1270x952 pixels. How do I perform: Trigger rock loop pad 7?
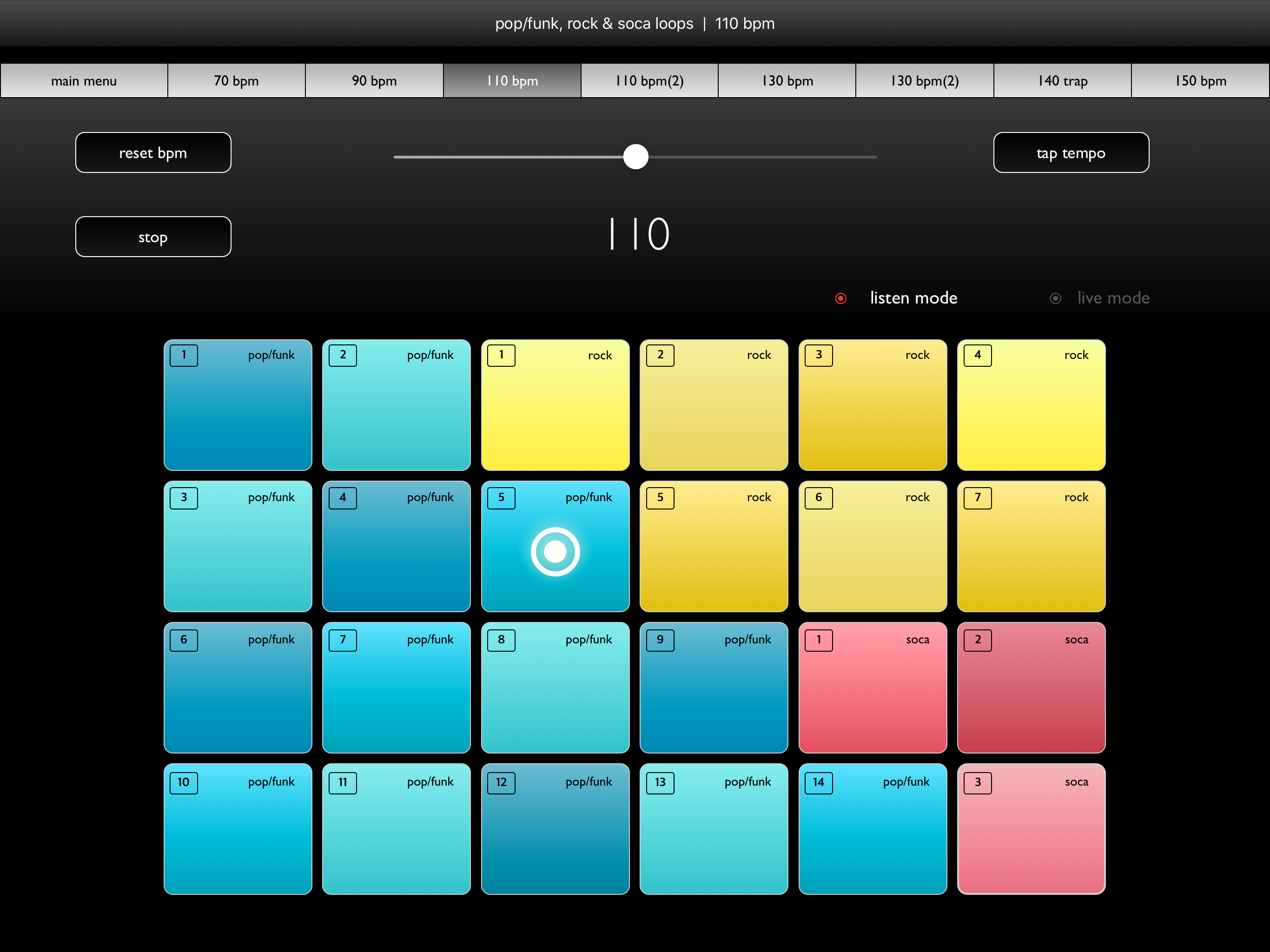click(1031, 547)
